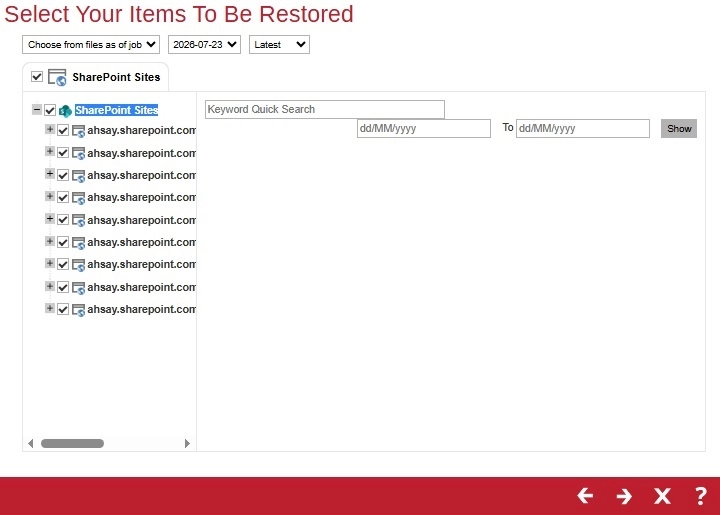Proceed with the right arrow next icon
This screenshot has width=720, height=515.
[x=624, y=496]
